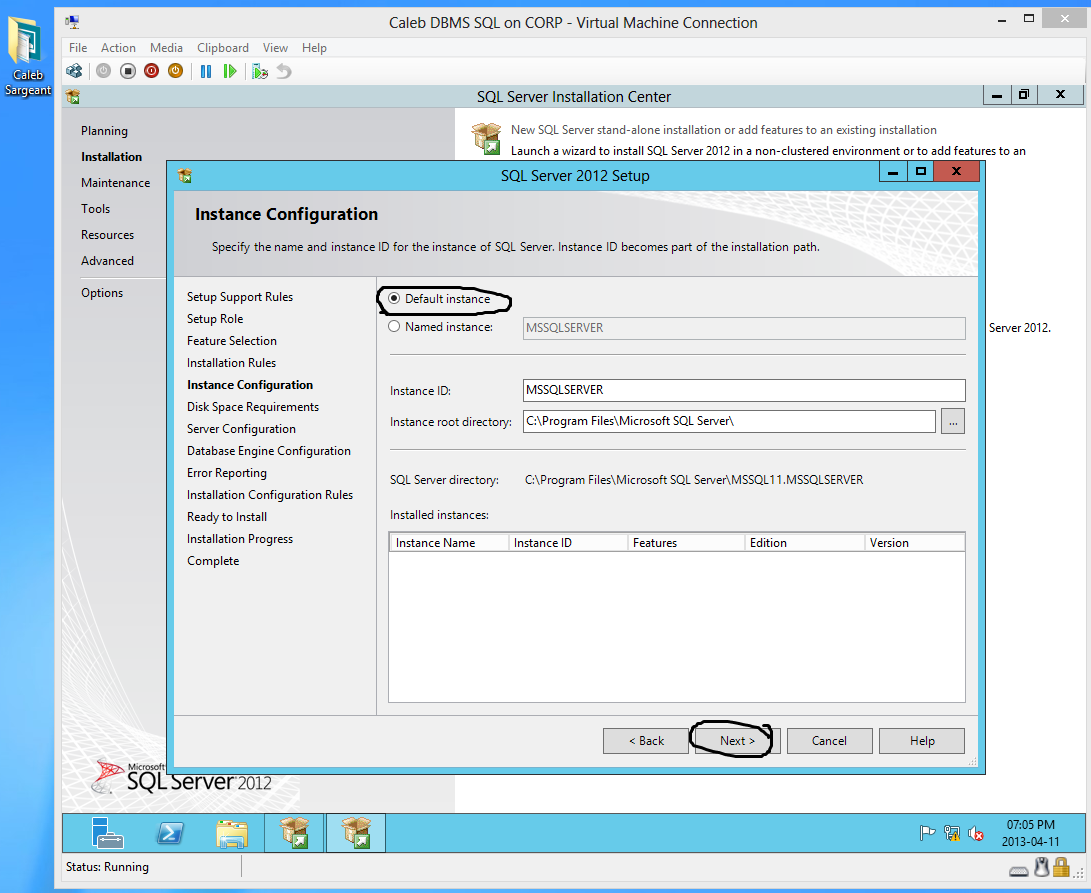1091x893 pixels.
Task: Open the Help menu in the menu bar
Action: [x=314, y=47]
